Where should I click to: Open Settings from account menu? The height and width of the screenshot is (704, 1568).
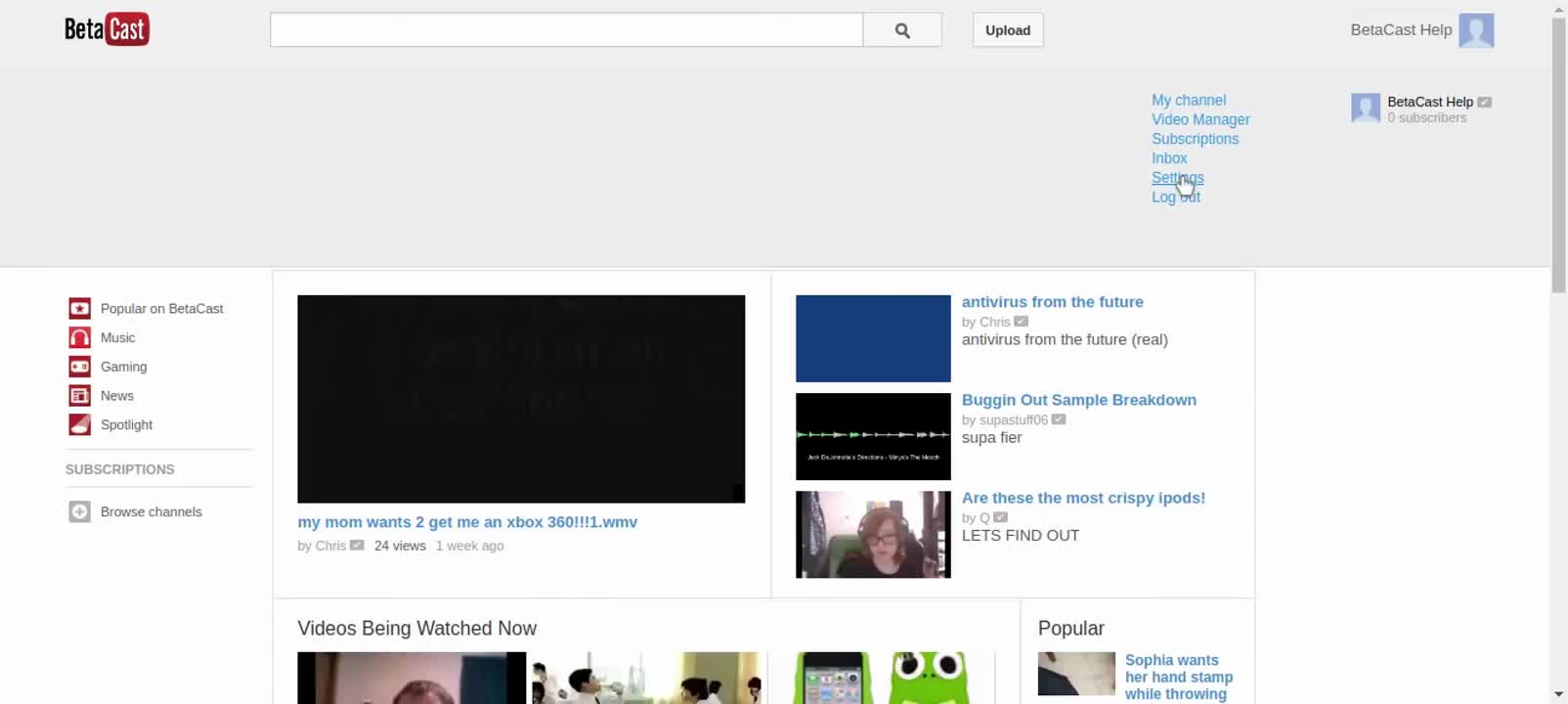pos(1177,178)
